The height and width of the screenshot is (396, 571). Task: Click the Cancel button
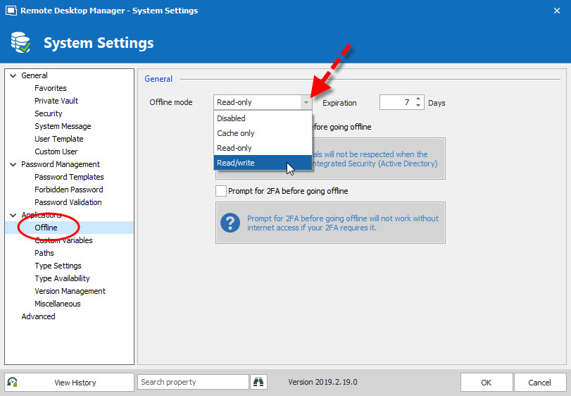coord(540,383)
